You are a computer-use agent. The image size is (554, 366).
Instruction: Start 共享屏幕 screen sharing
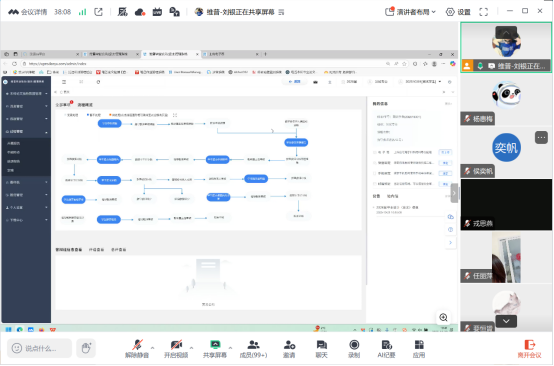coord(214,348)
